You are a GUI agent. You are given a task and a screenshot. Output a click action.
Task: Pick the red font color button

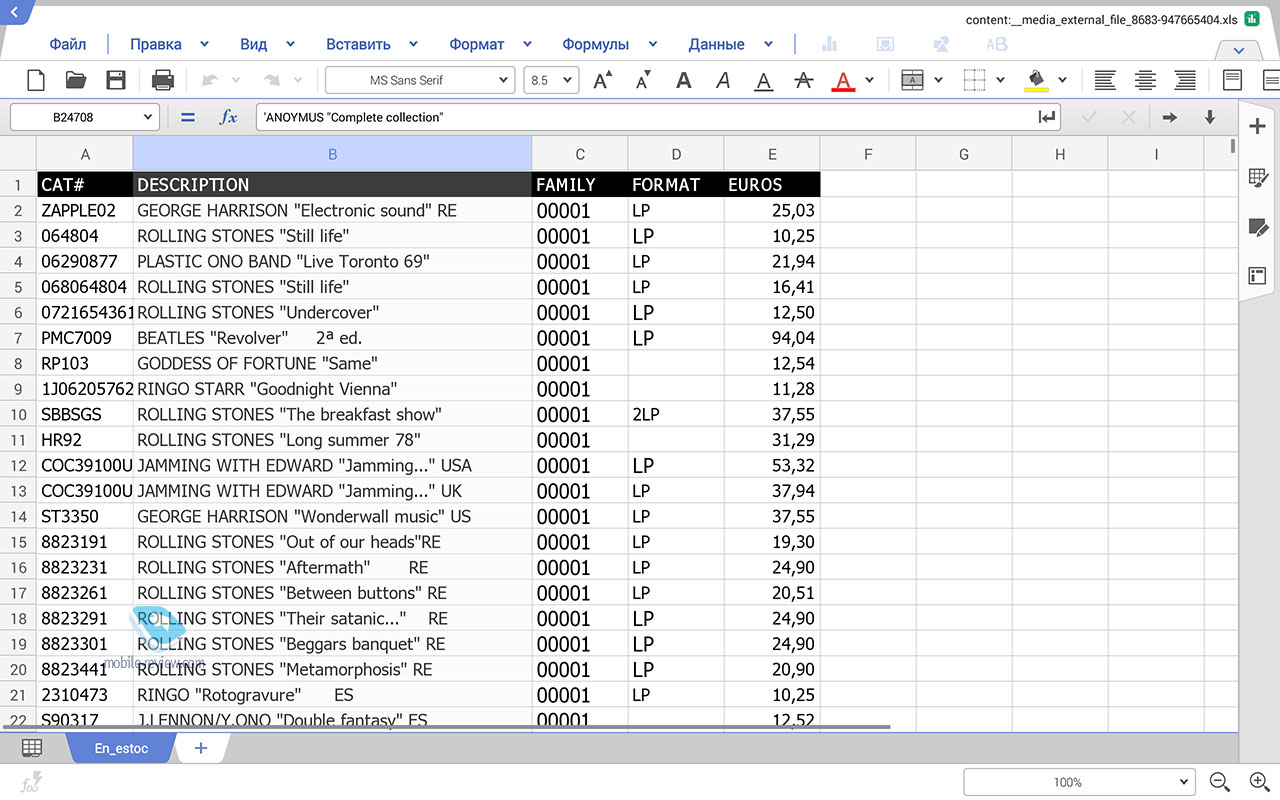(843, 80)
